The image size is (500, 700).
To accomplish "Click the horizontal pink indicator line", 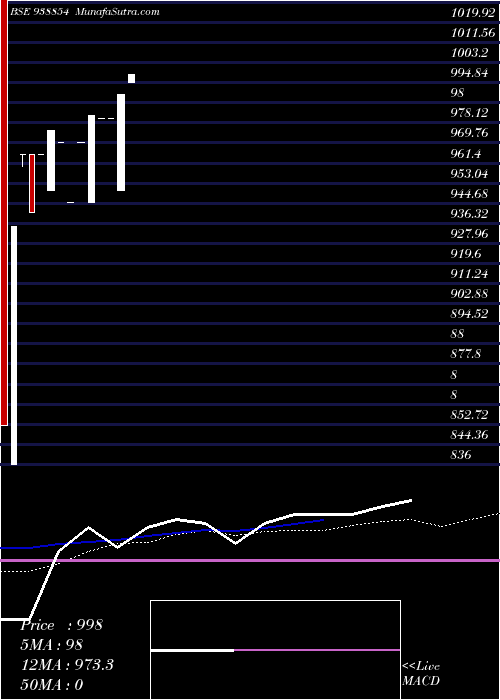I will [250, 560].
